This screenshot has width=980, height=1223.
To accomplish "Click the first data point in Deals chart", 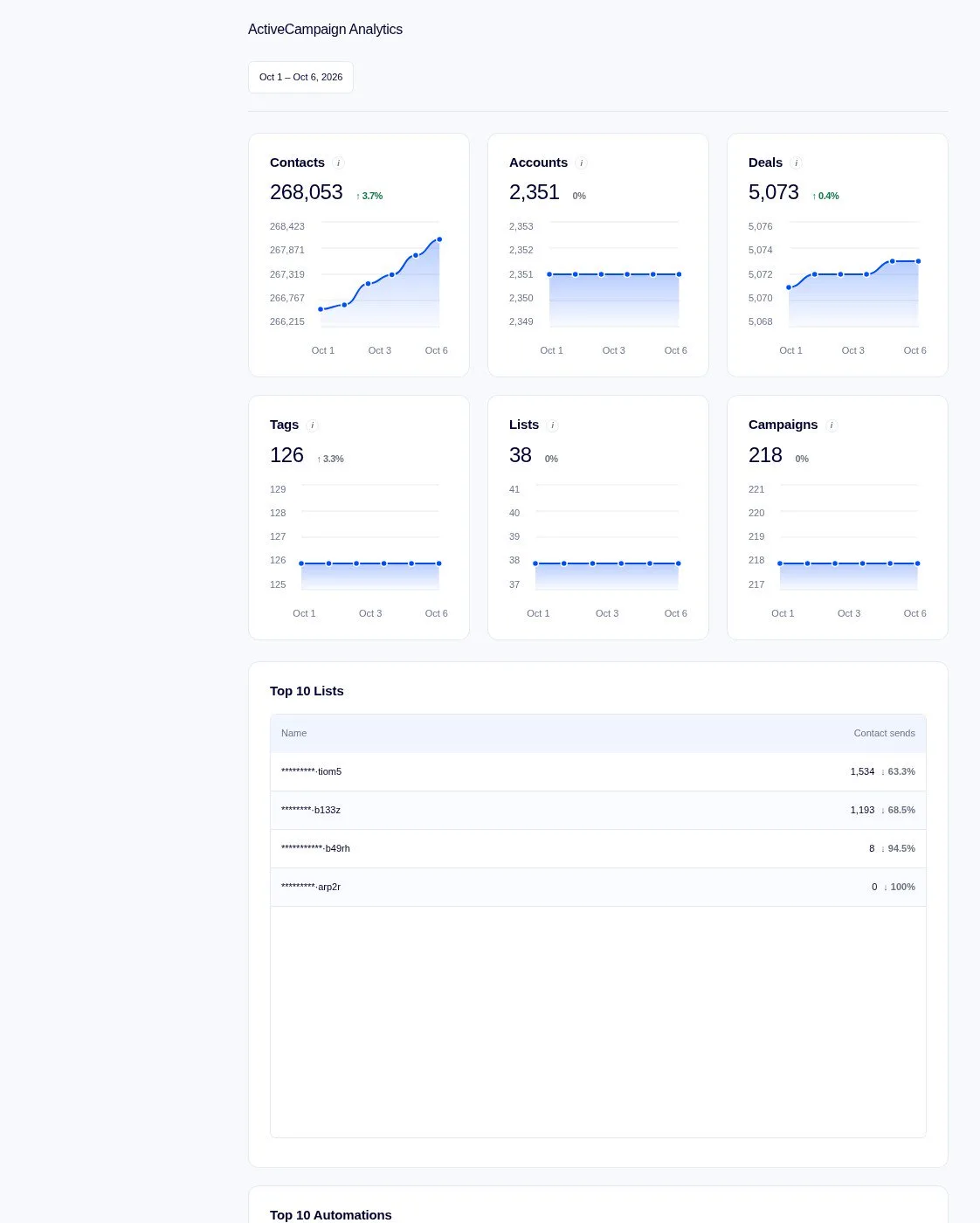I will tap(789, 287).
